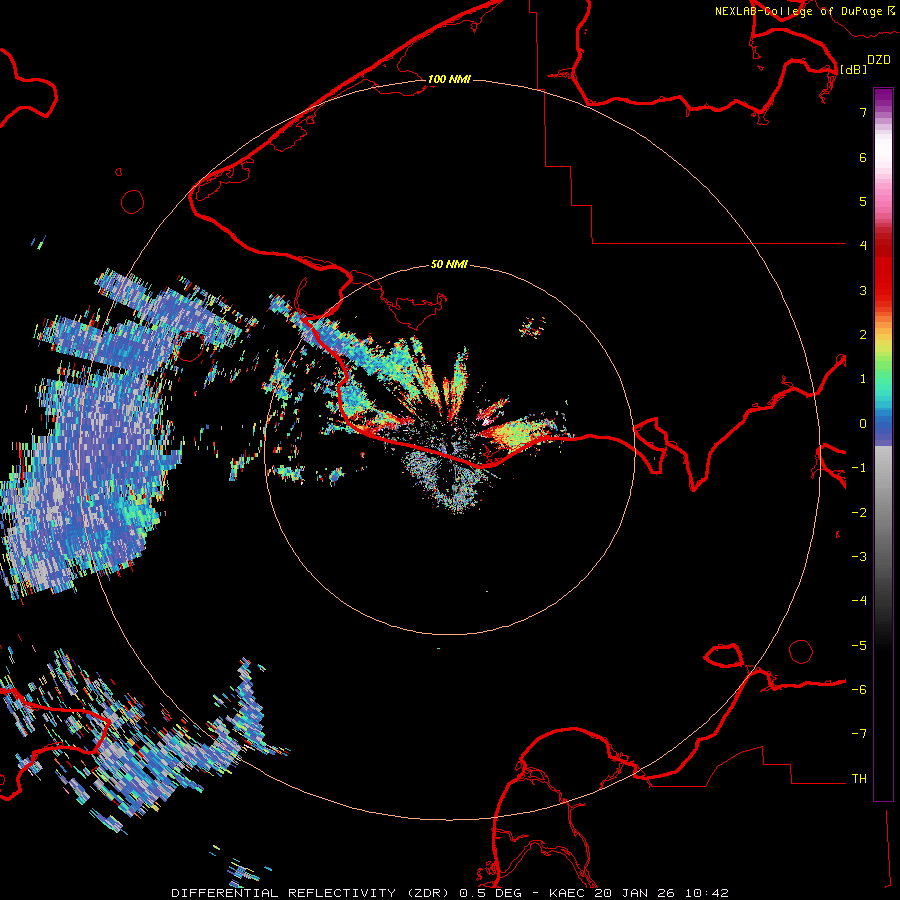The width and height of the screenshot is (900, 900).
Task: Click the -1 value on the color scale
Action: tap(859, 468)
